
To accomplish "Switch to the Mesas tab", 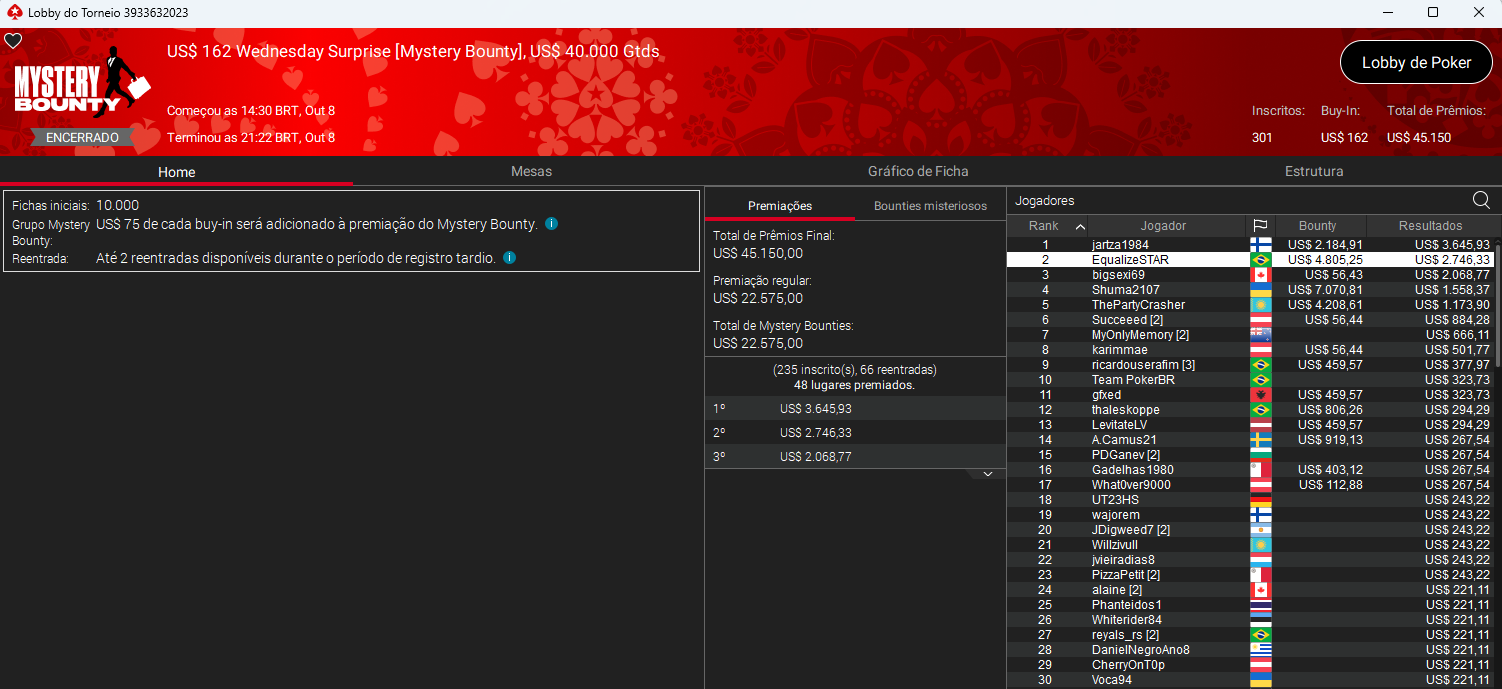I will pyautogui.click(x=531, y=171).
